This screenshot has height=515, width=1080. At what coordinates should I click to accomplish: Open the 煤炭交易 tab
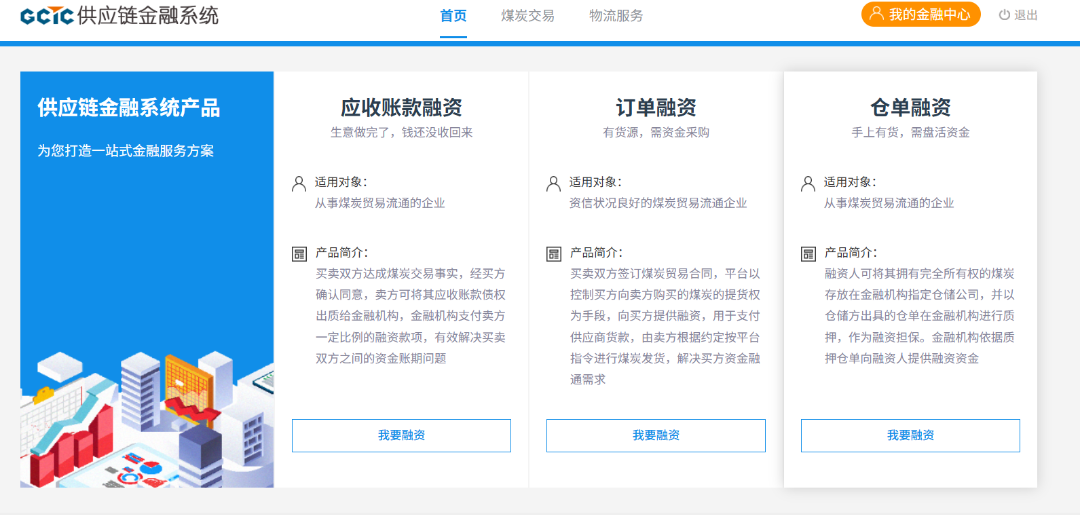527,16
